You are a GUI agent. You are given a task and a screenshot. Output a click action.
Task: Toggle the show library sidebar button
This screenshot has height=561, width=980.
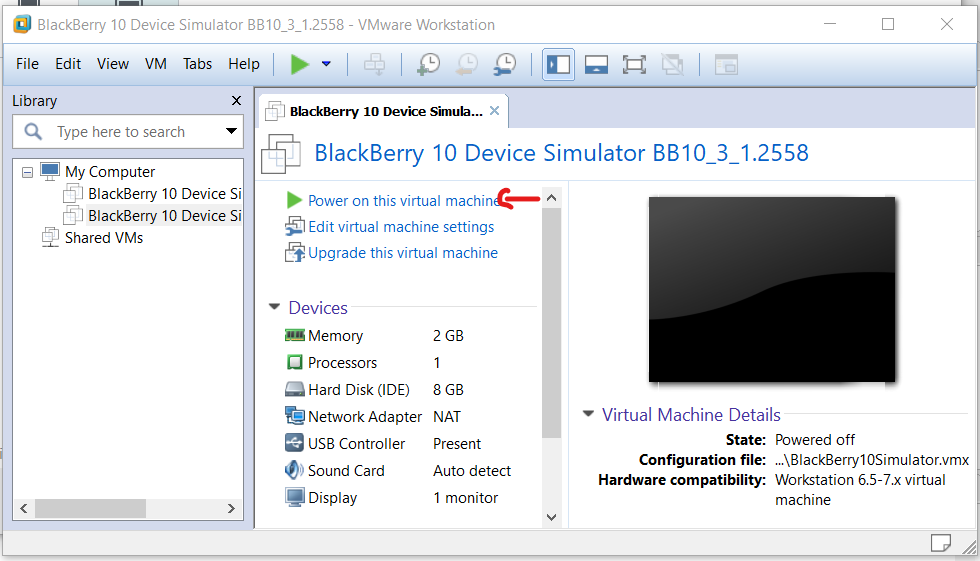(558, 64)
